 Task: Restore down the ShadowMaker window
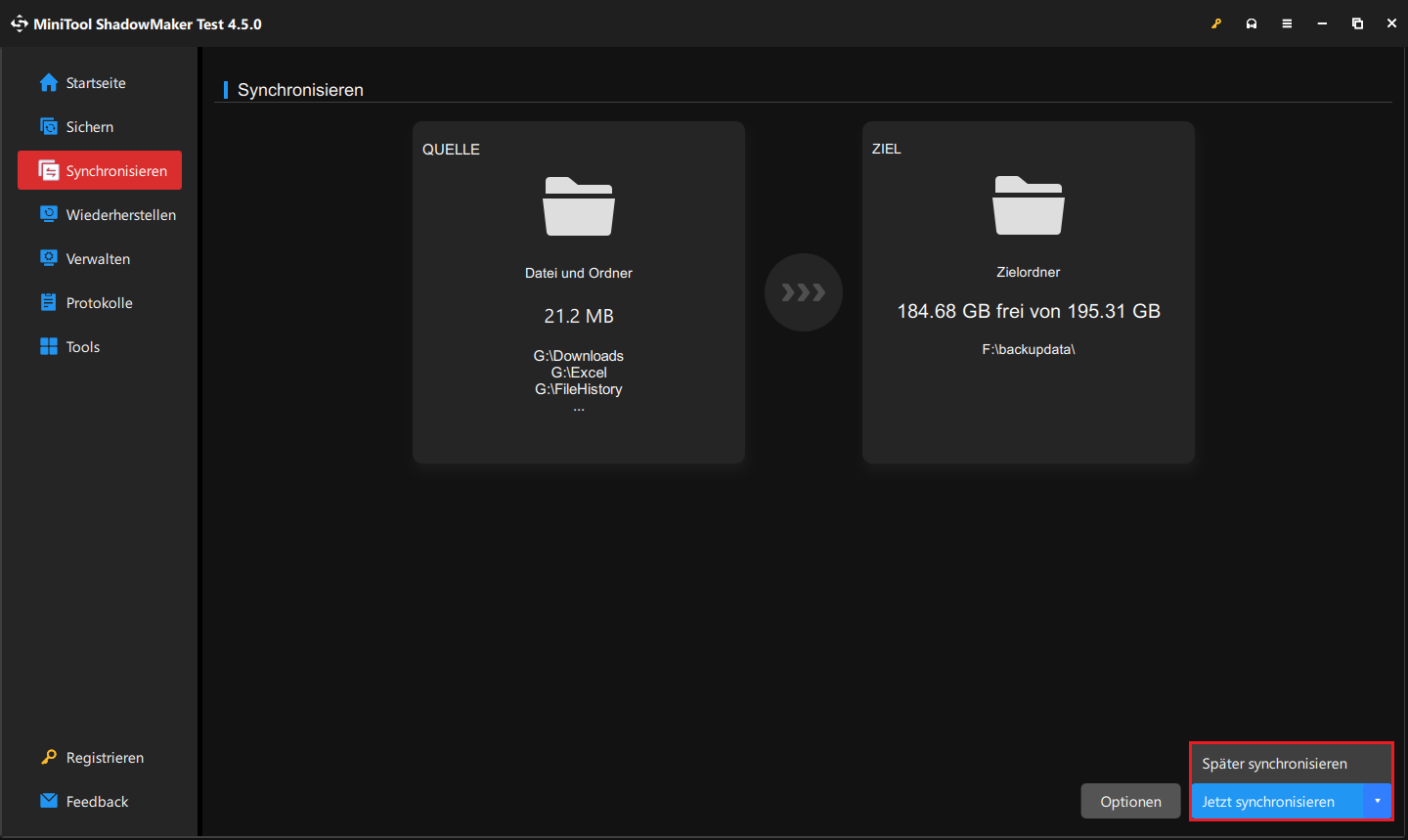pos(1357,23)
